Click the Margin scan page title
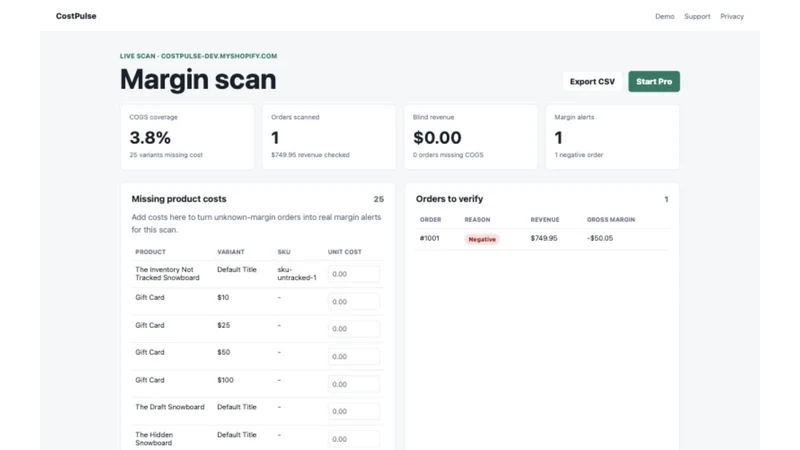The image size is (800, 450). tap(198, 80)
